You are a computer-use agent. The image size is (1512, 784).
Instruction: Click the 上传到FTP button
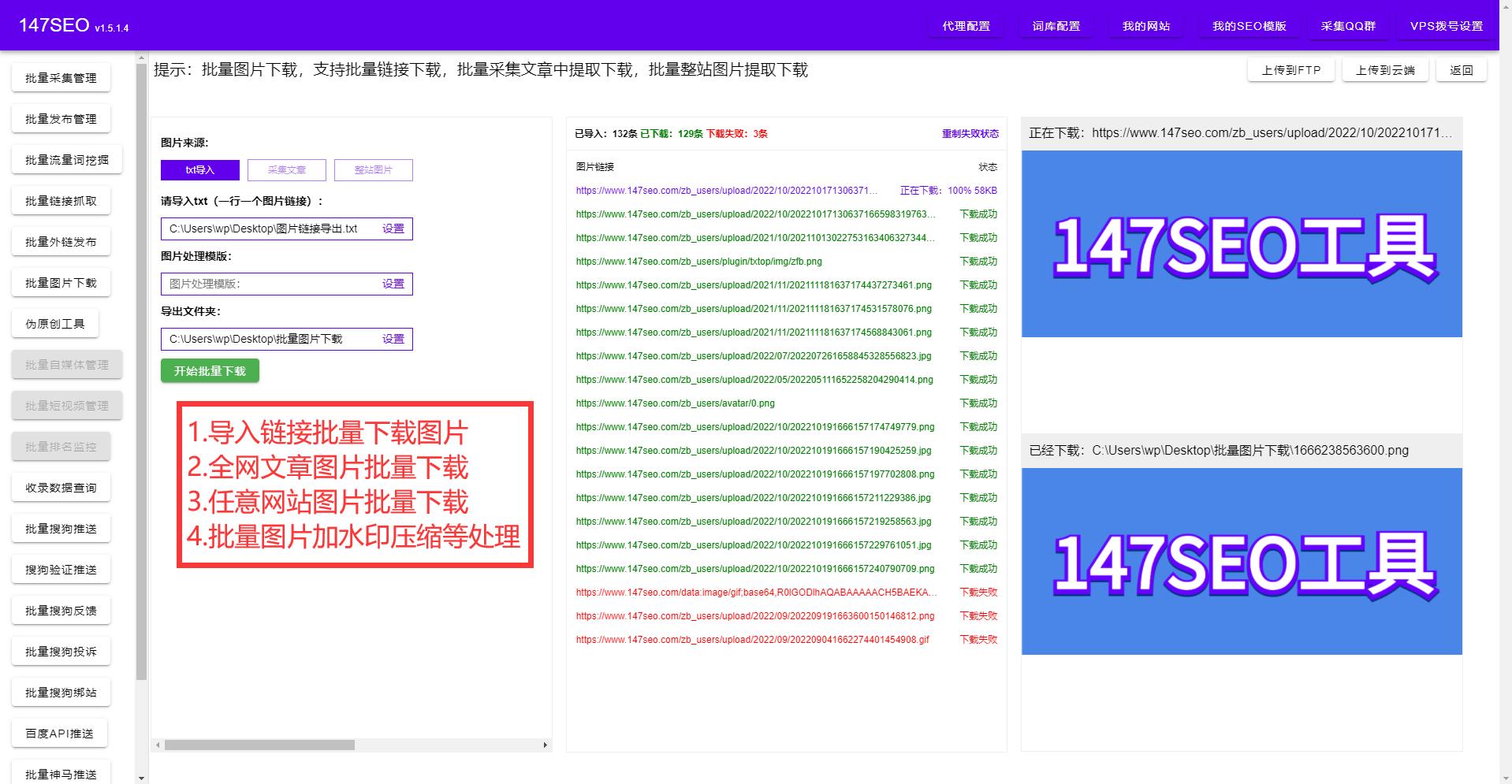click(1290, 69)
